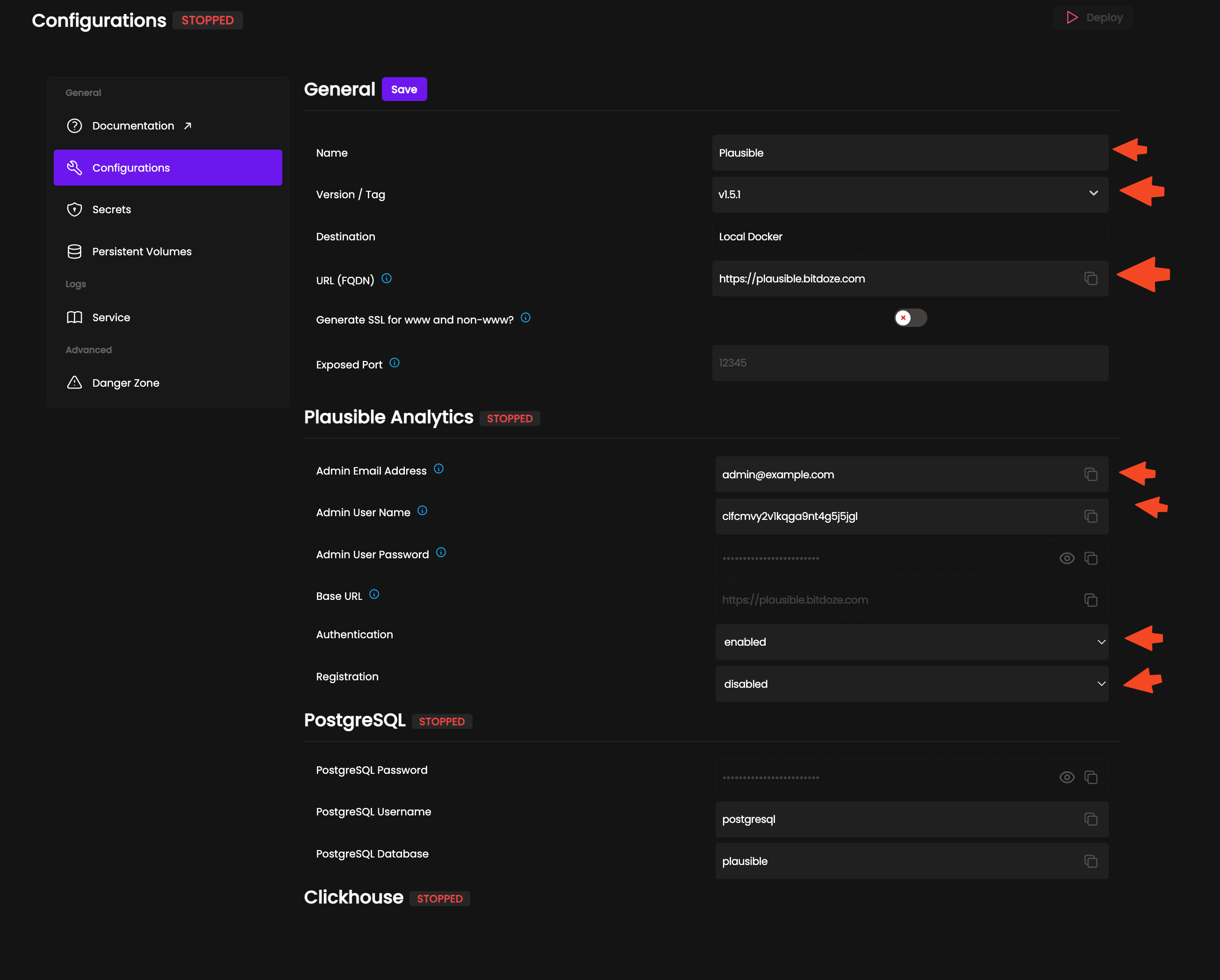
Task: Click the Persistent Volumes database icon
Action: 74,251
